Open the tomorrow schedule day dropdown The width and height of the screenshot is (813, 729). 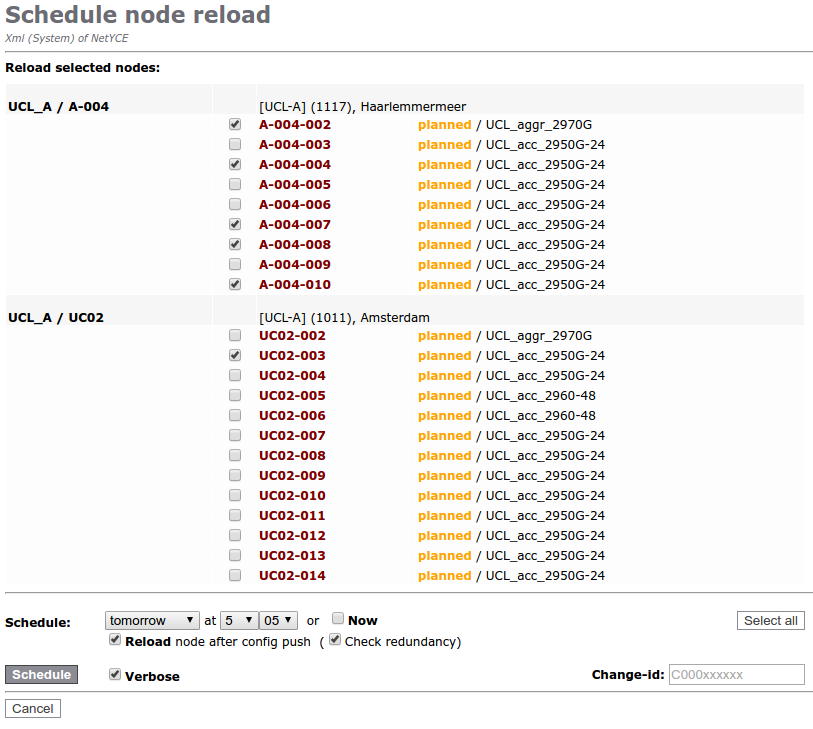[152, 621]
